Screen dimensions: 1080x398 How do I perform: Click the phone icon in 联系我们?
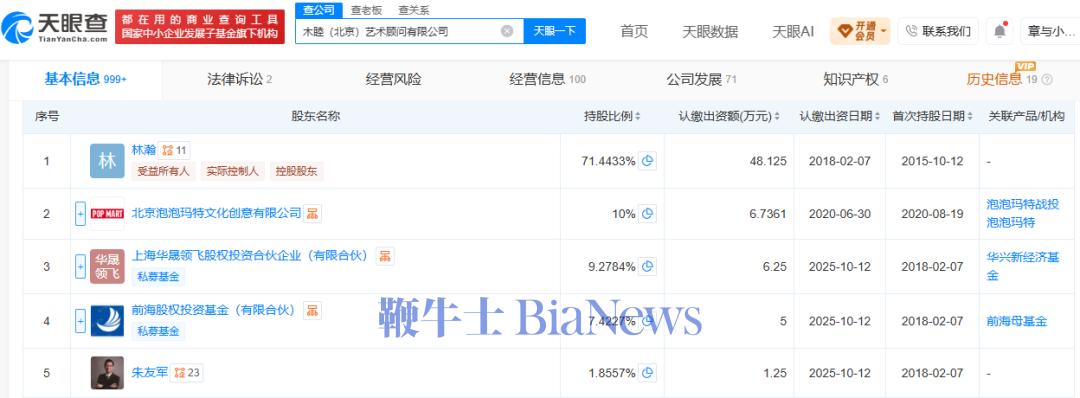[911, 31]
